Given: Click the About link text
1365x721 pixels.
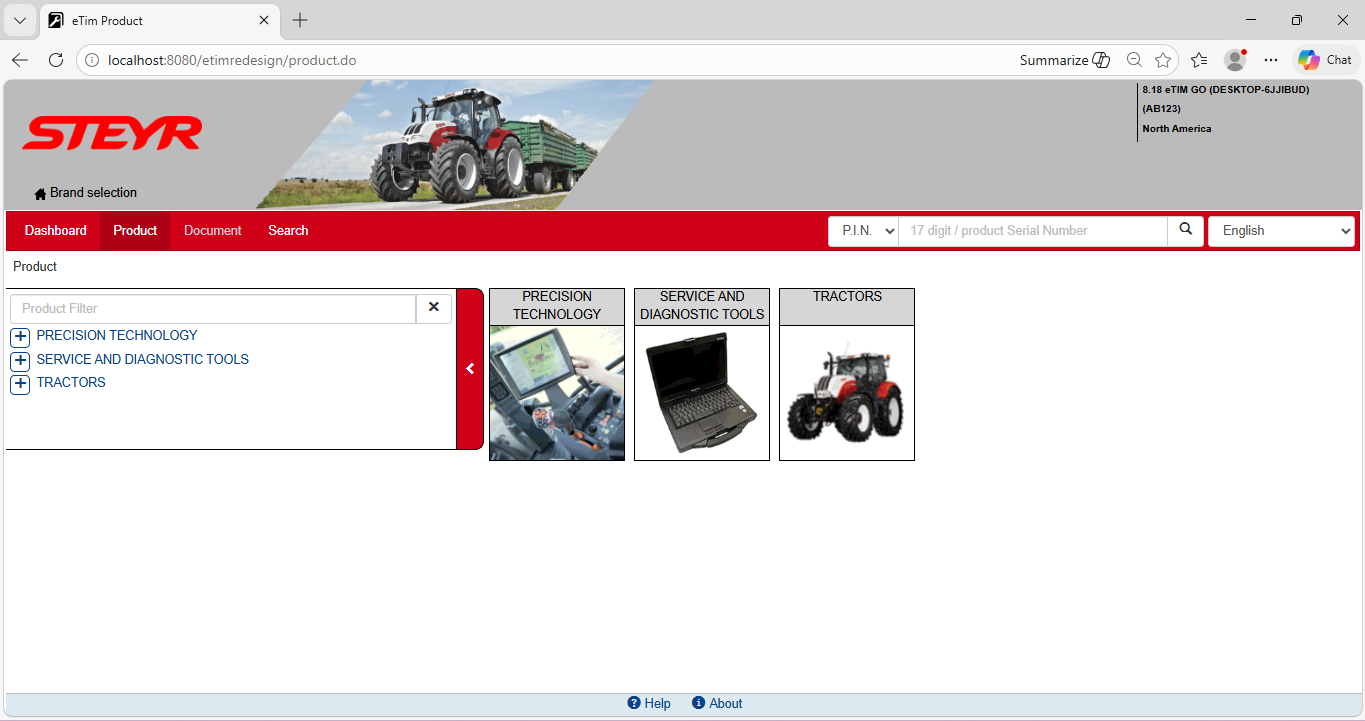Looking at the screenshot, I should [x=726, y=703].
